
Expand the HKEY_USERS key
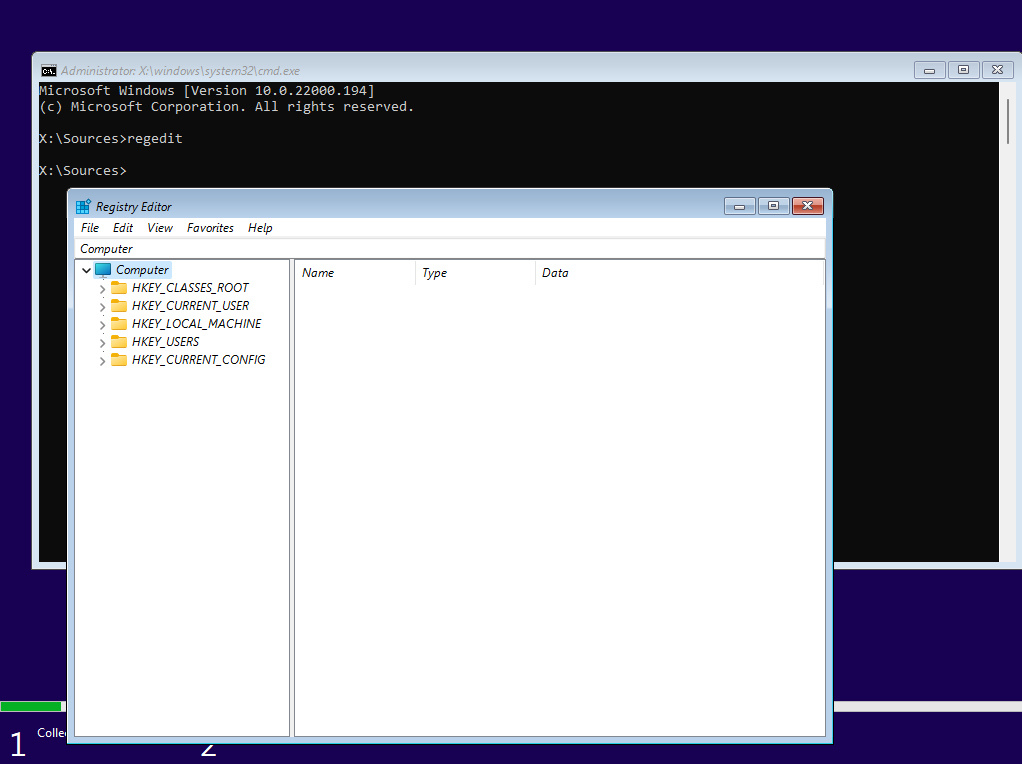click(102, 342)
